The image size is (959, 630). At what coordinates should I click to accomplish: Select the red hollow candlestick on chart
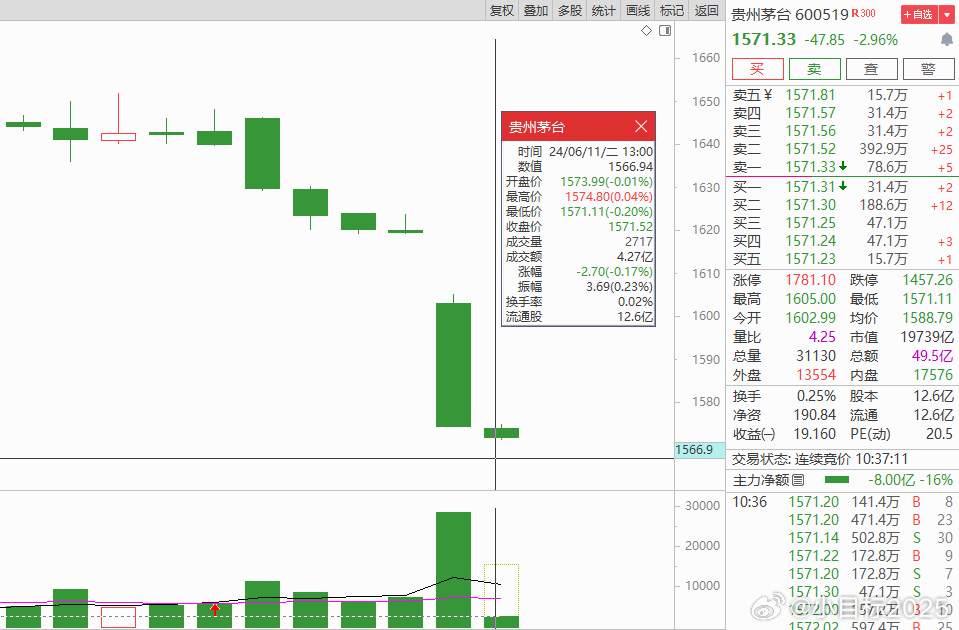(119, 136)
